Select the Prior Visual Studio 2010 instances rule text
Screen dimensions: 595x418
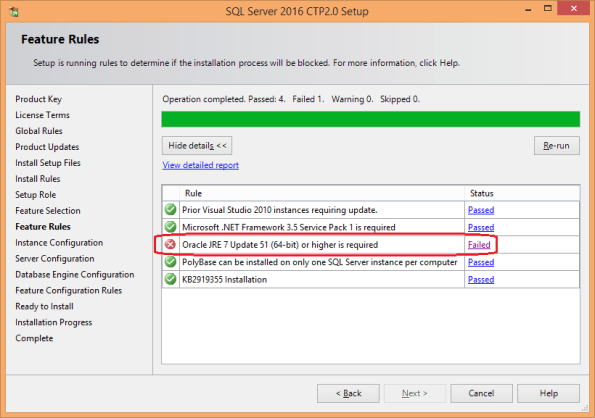coord(280,210)
